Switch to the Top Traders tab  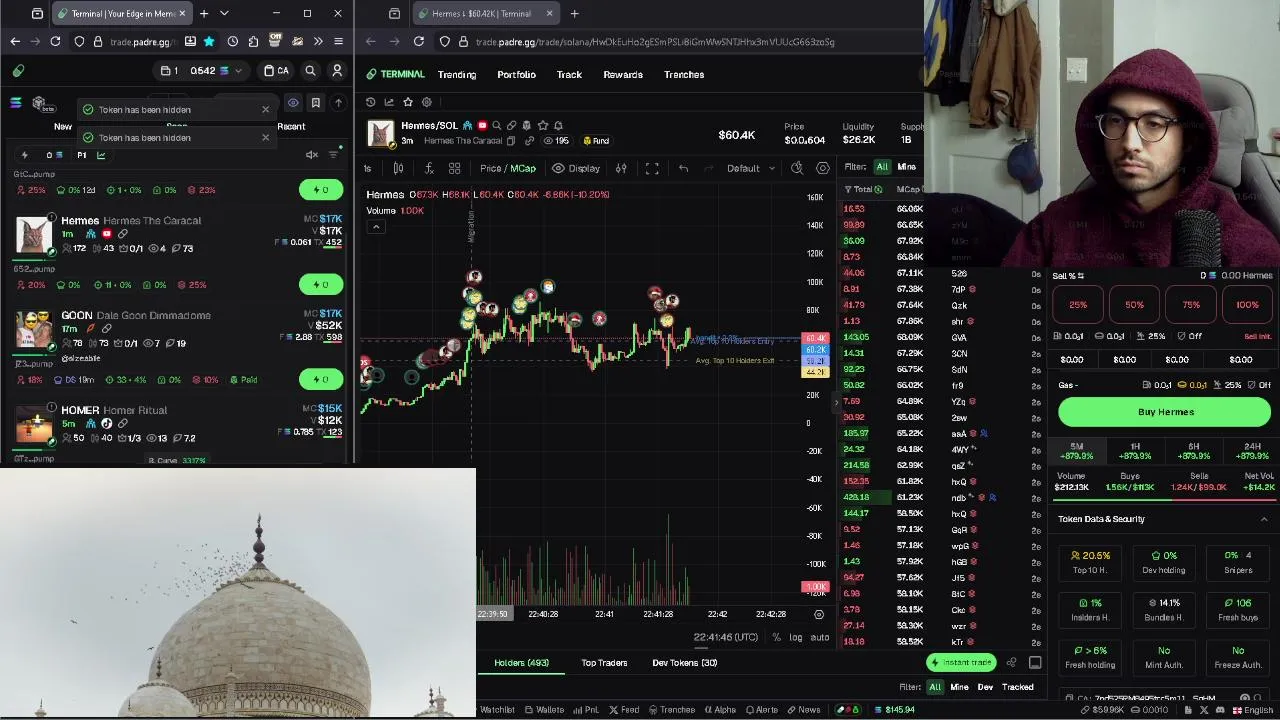coord(604,663)
